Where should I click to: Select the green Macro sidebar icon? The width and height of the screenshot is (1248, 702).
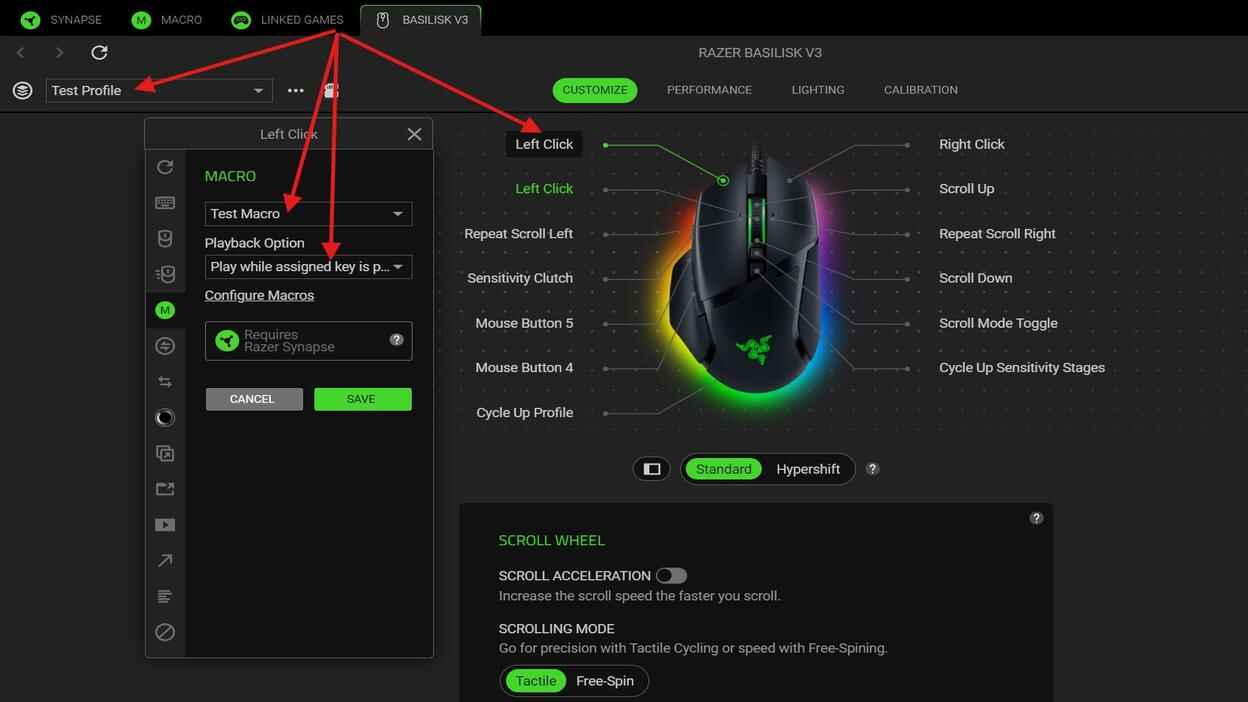coord(165,310)
